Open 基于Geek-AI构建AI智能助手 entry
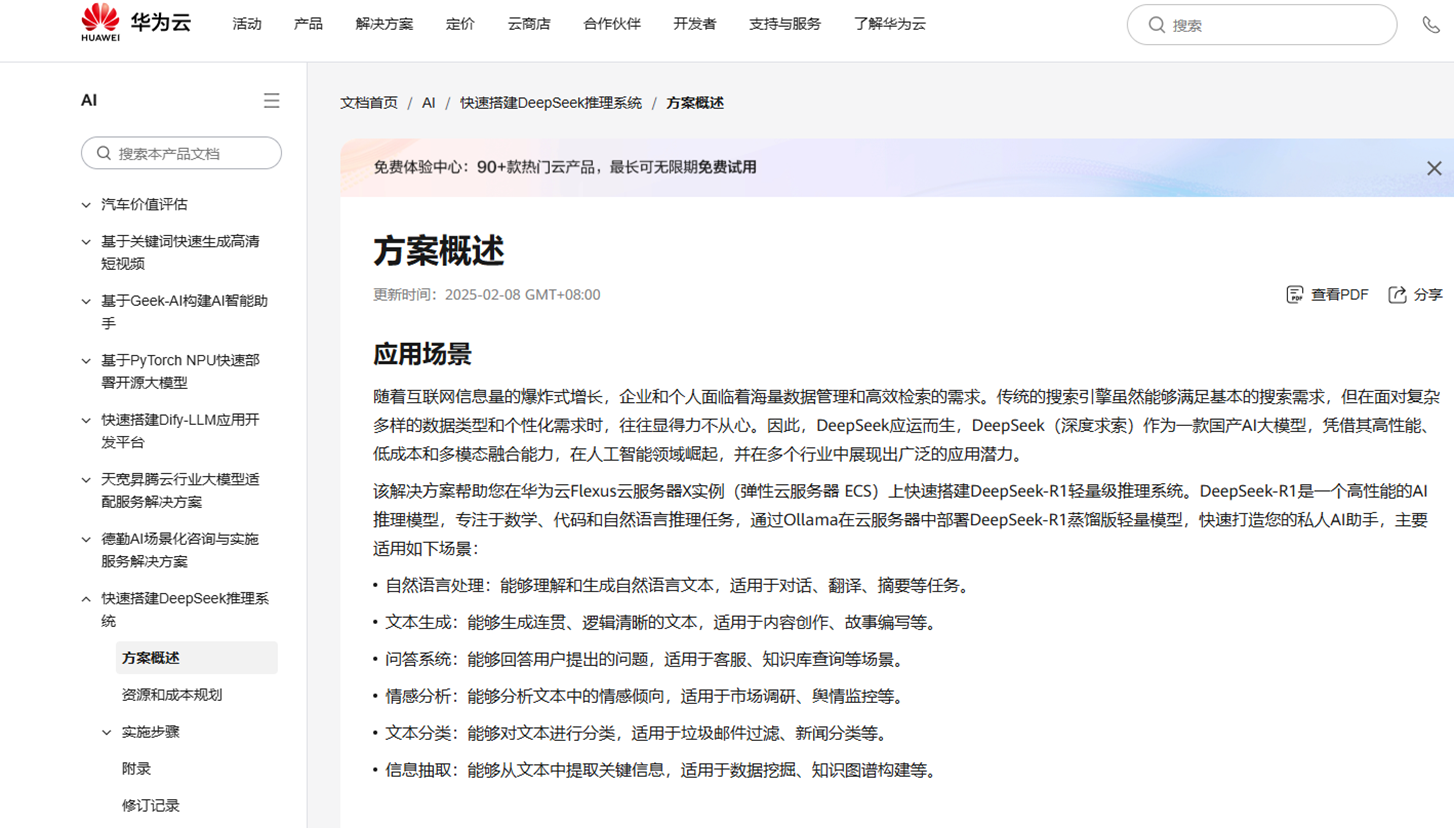Viewport: 1454px width, 828px height. pos(184,312)
